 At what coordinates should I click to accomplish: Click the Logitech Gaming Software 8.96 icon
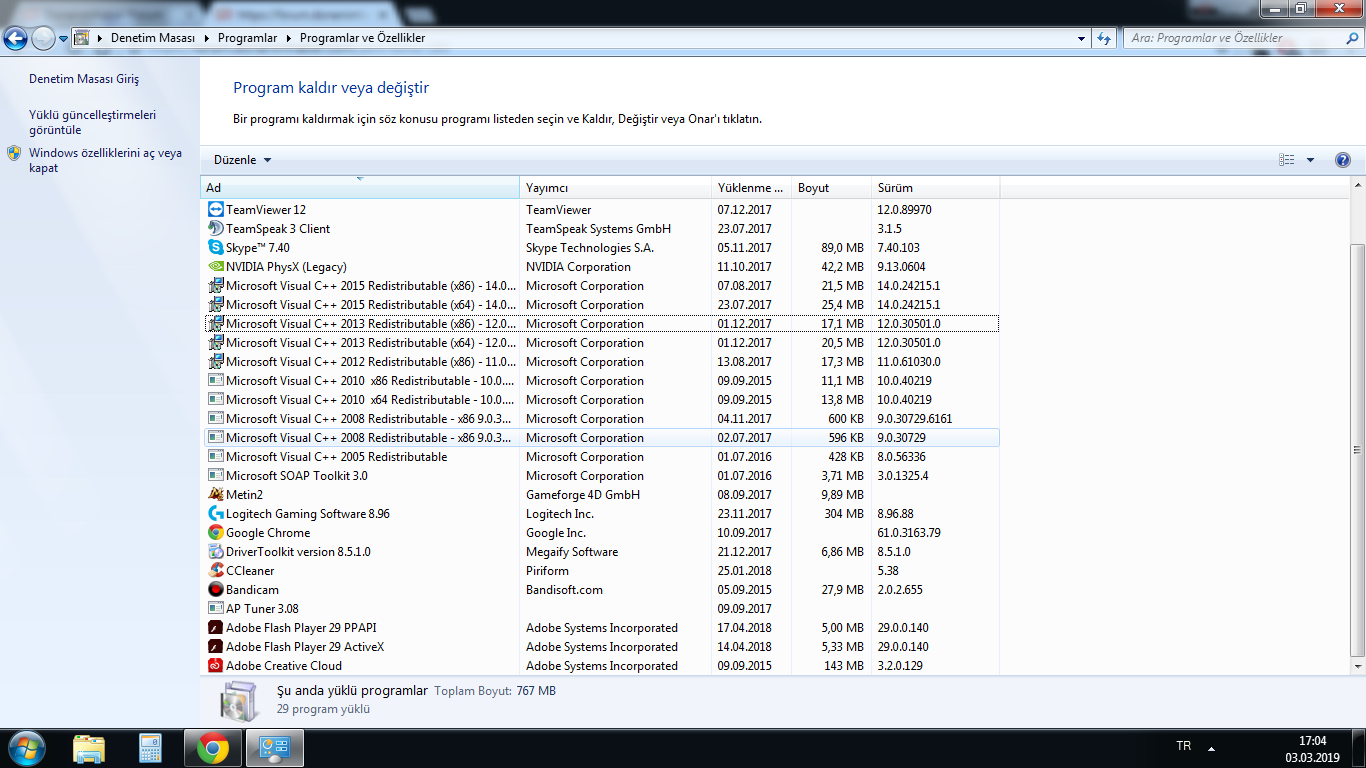[215, 514]
